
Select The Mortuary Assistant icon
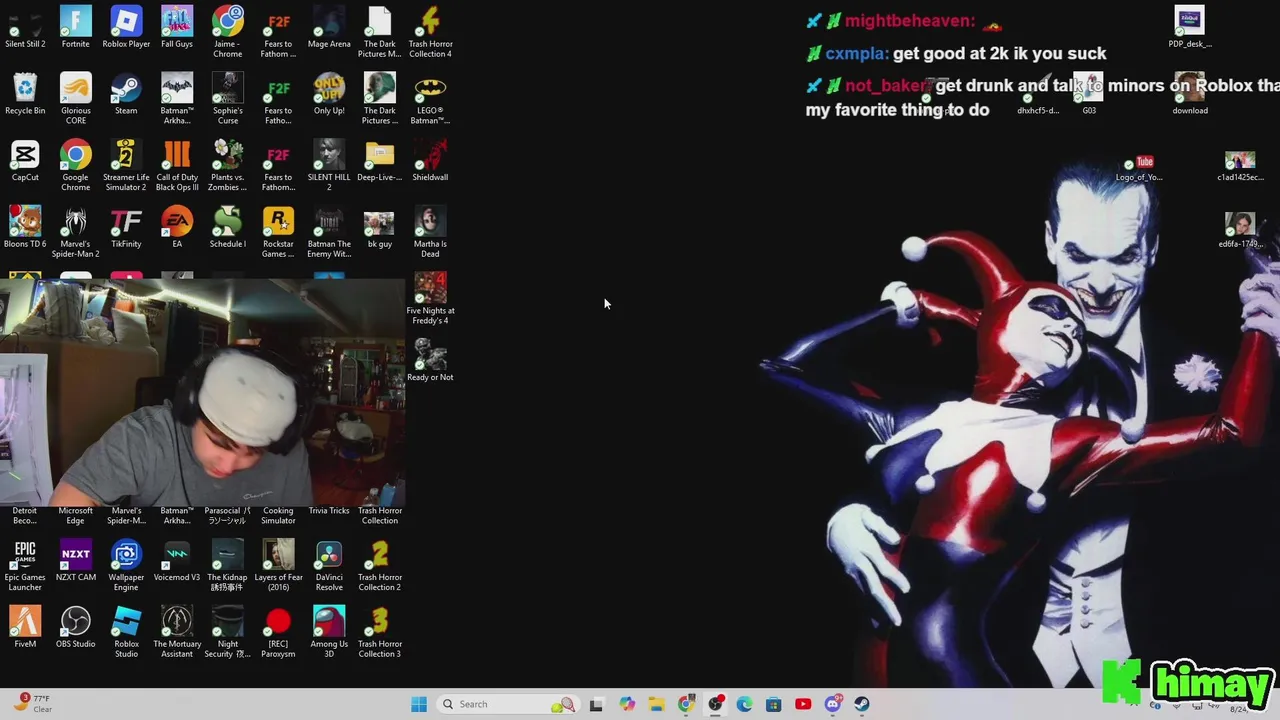click(x=177, y=633)
